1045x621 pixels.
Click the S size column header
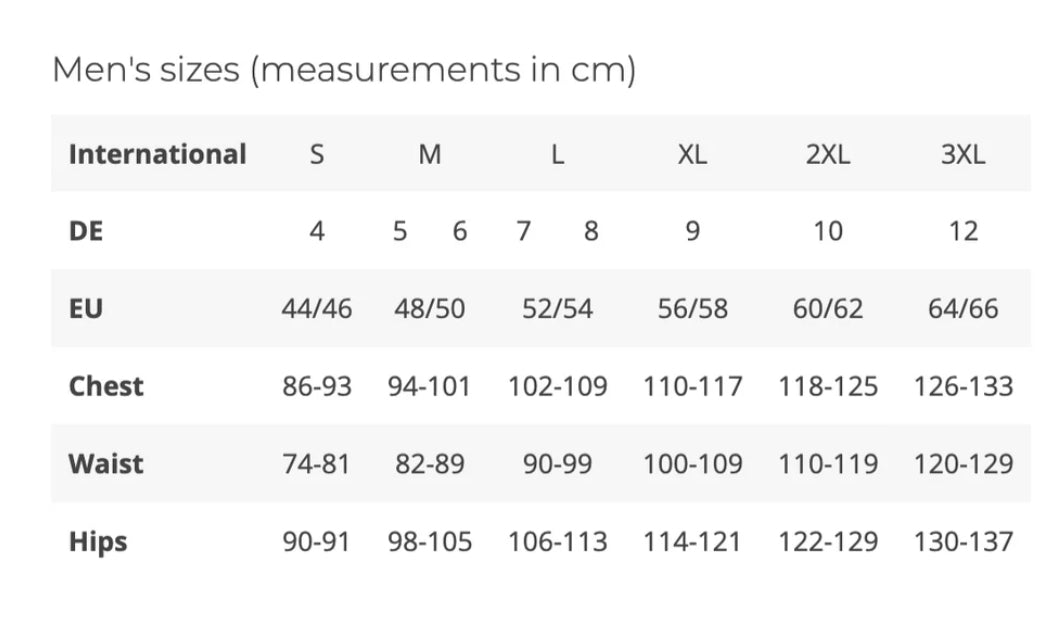point(317,154)
